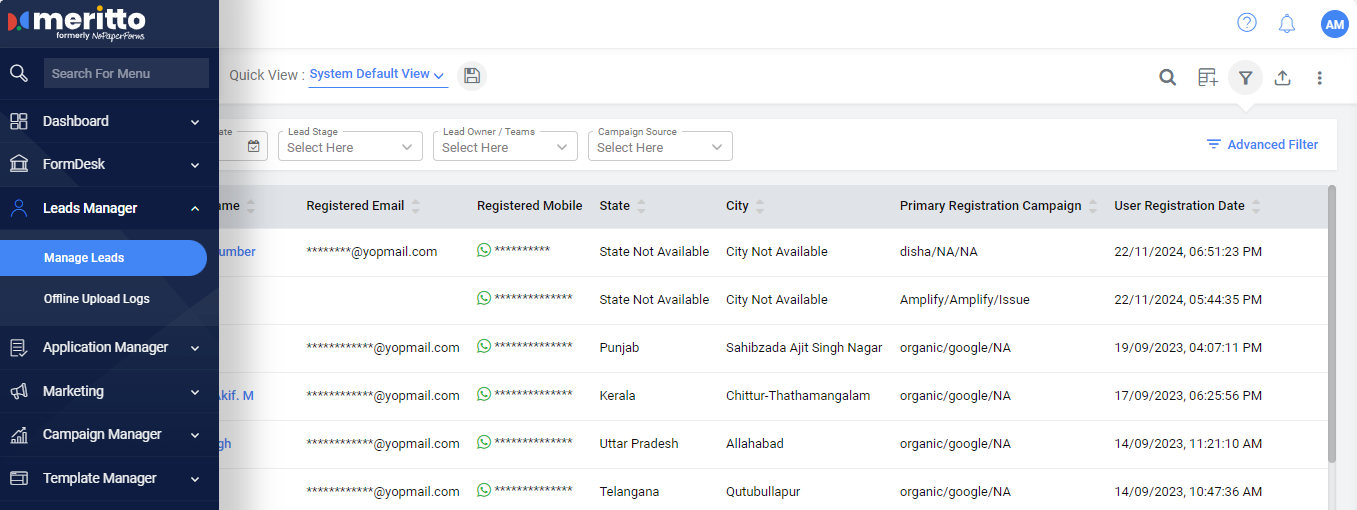Open the three-dot more options menu
The width and height of the screenshot is (1357, 510).
pos(1320,77)
